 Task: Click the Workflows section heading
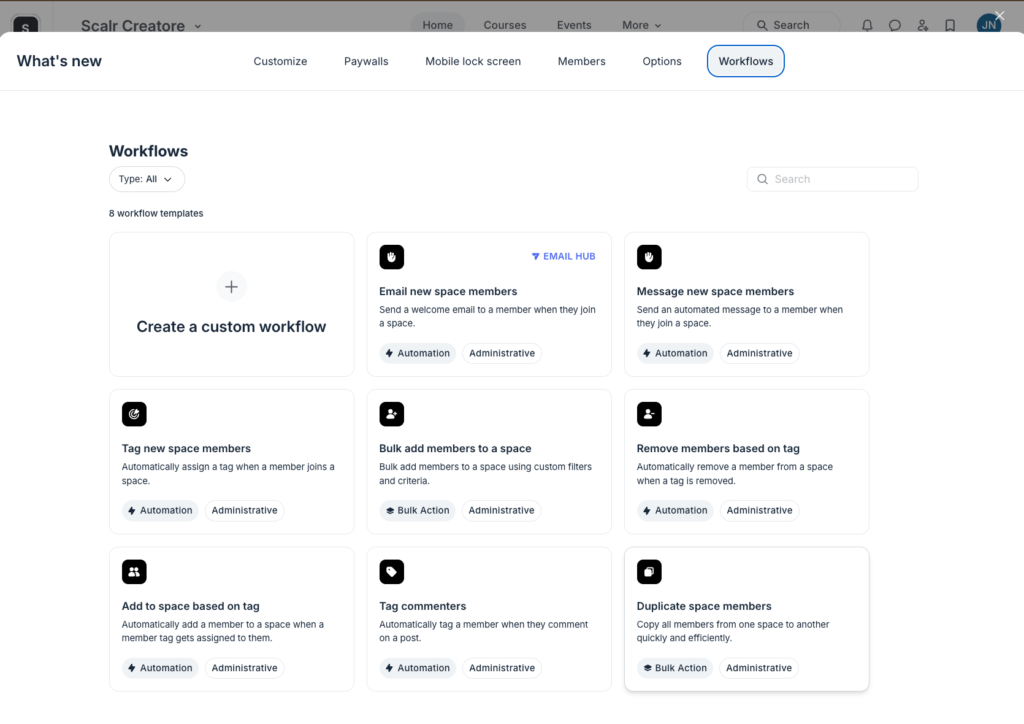coord(148,151)
